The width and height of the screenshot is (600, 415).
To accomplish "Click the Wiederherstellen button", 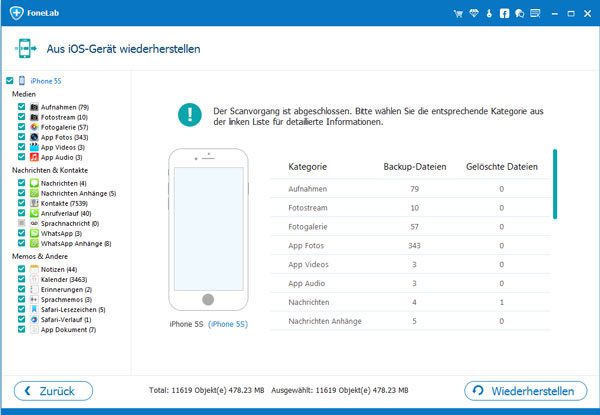I will 525,390.
